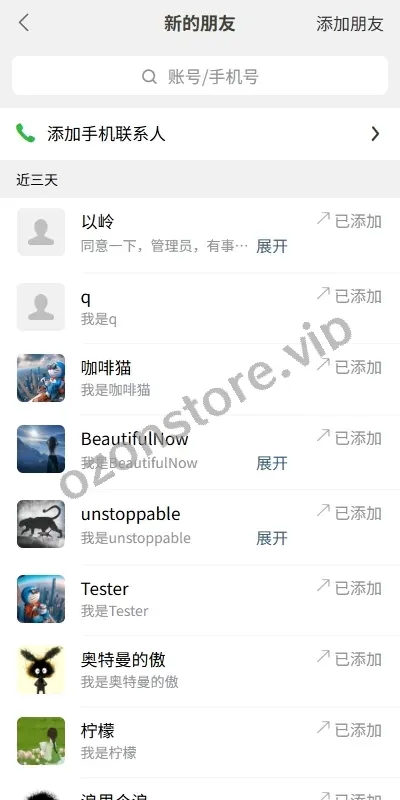Screen dimensions: 400x800
Task: Tap 添加朋友 in the header
Action: coord(349,24)
